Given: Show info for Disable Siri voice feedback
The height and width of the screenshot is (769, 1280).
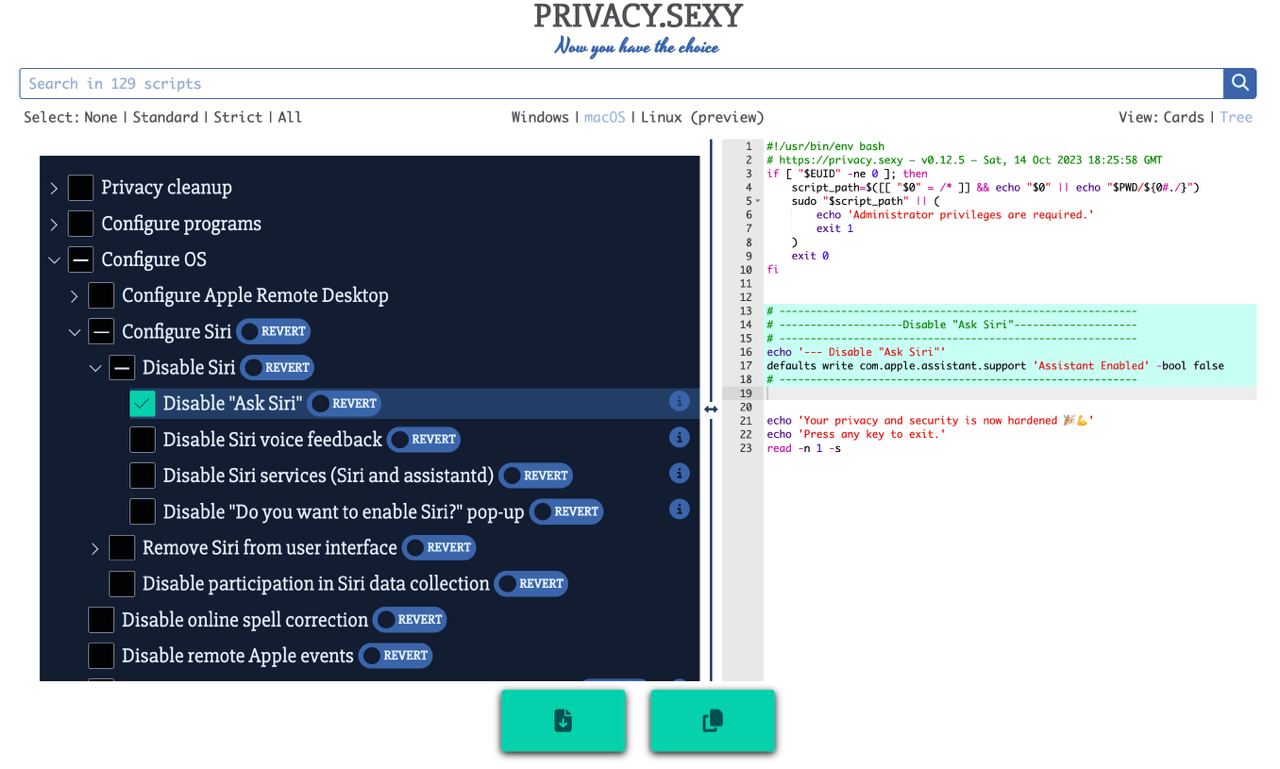Looking at the screenshot, I should point(679,437).
